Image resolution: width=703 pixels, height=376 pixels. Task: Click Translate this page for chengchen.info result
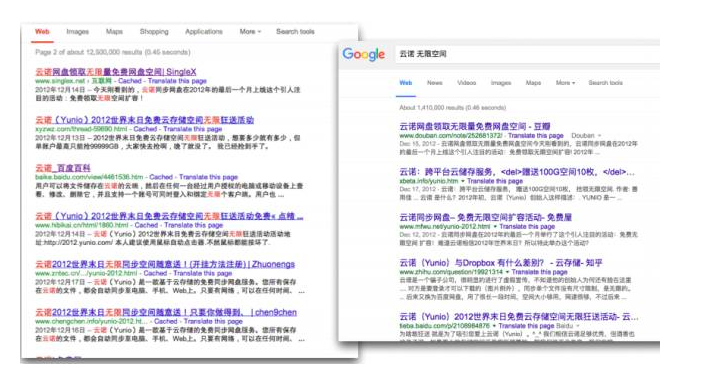(213, 321)
